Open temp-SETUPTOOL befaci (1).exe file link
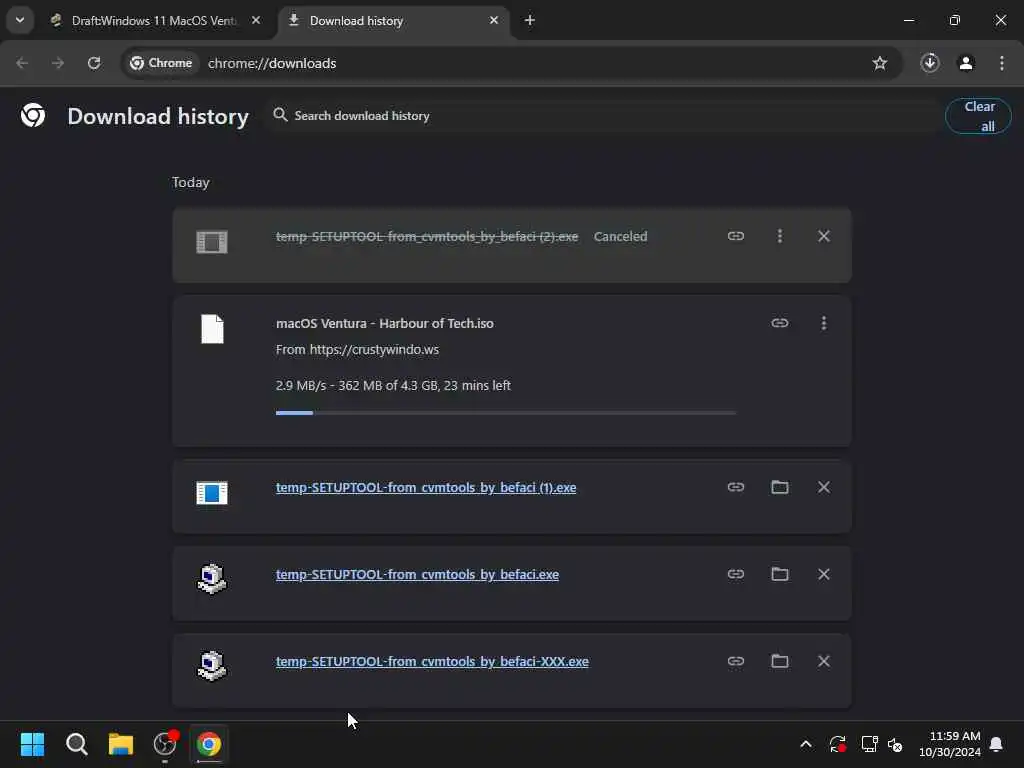Viewport: 1024px width, 768px height. (426, 488)
